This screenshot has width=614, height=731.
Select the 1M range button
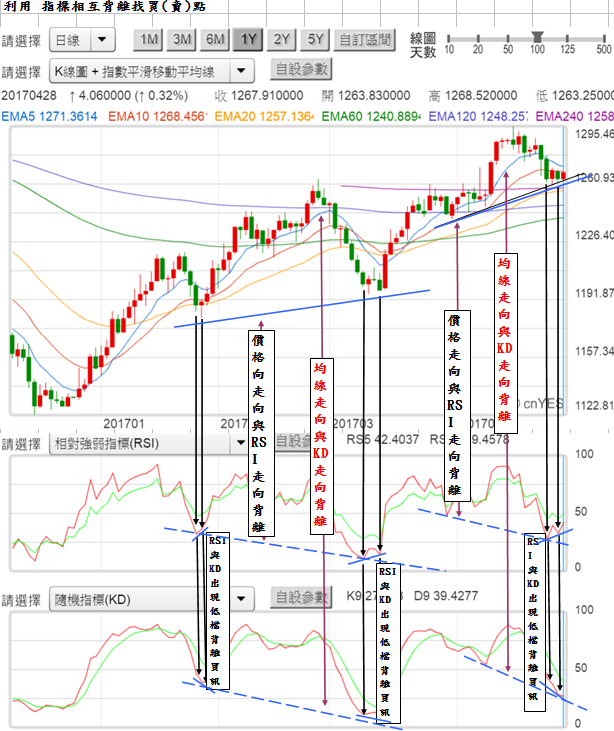pyautogui.click(x=148, y=40)
